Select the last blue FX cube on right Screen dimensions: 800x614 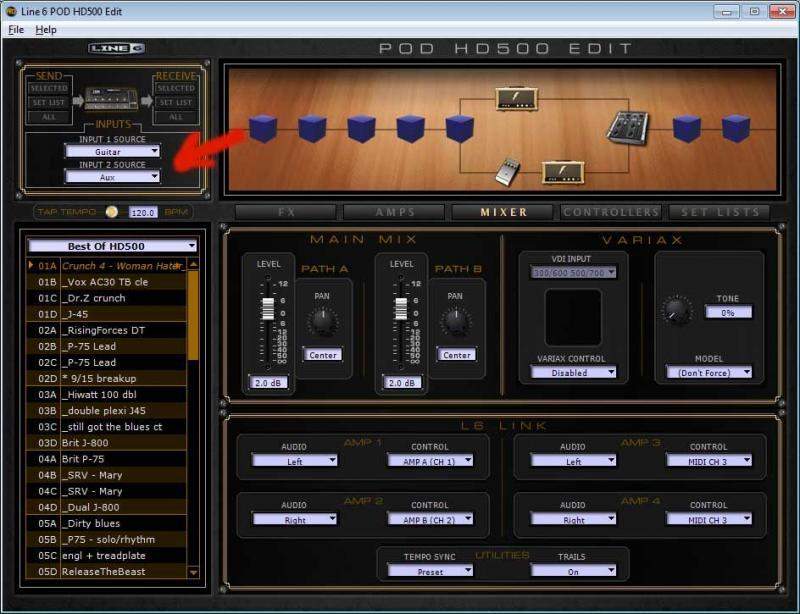pos(736,129)
